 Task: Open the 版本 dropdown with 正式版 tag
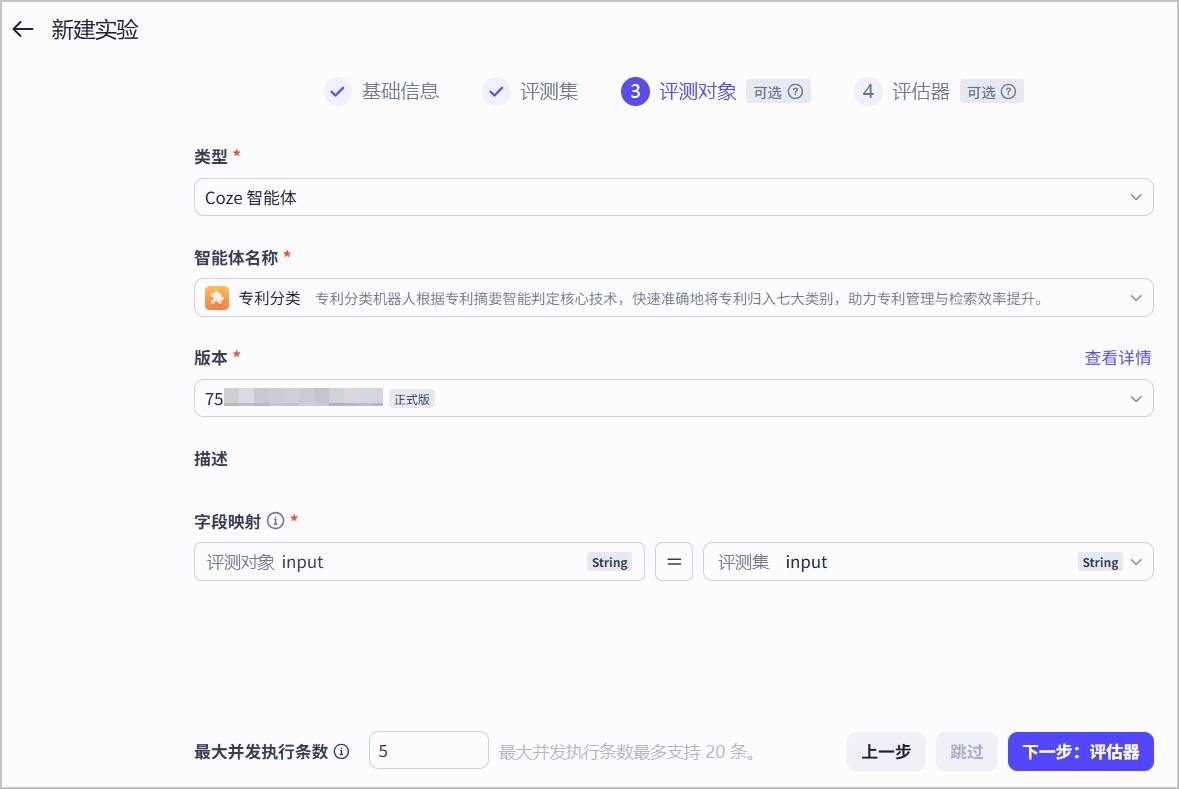[674, 398]
